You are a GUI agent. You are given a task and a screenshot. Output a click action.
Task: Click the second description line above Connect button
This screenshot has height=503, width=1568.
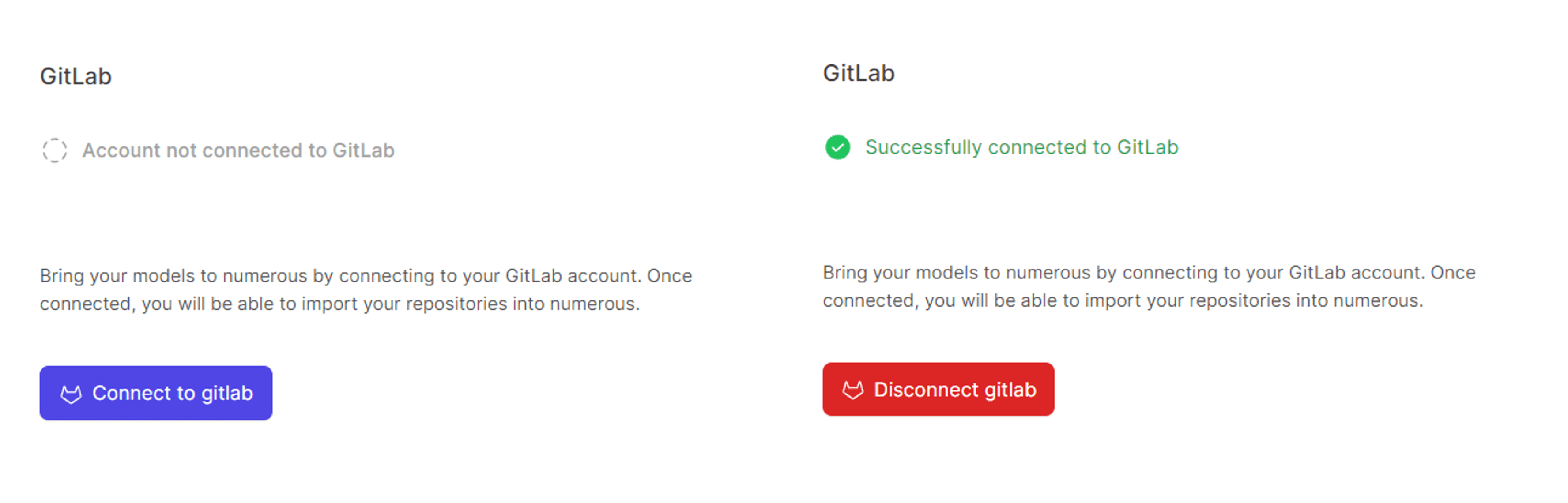pyautogui.click(x=339, y=304)
